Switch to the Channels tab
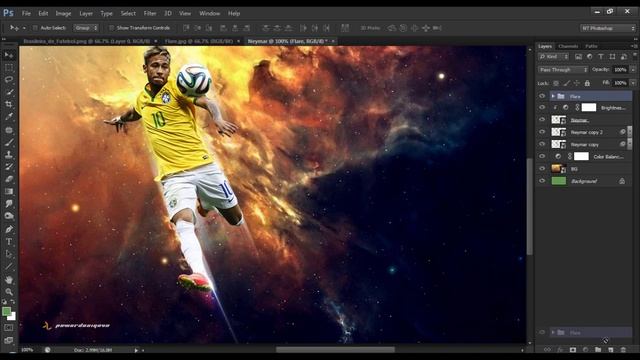 [568, 46]
